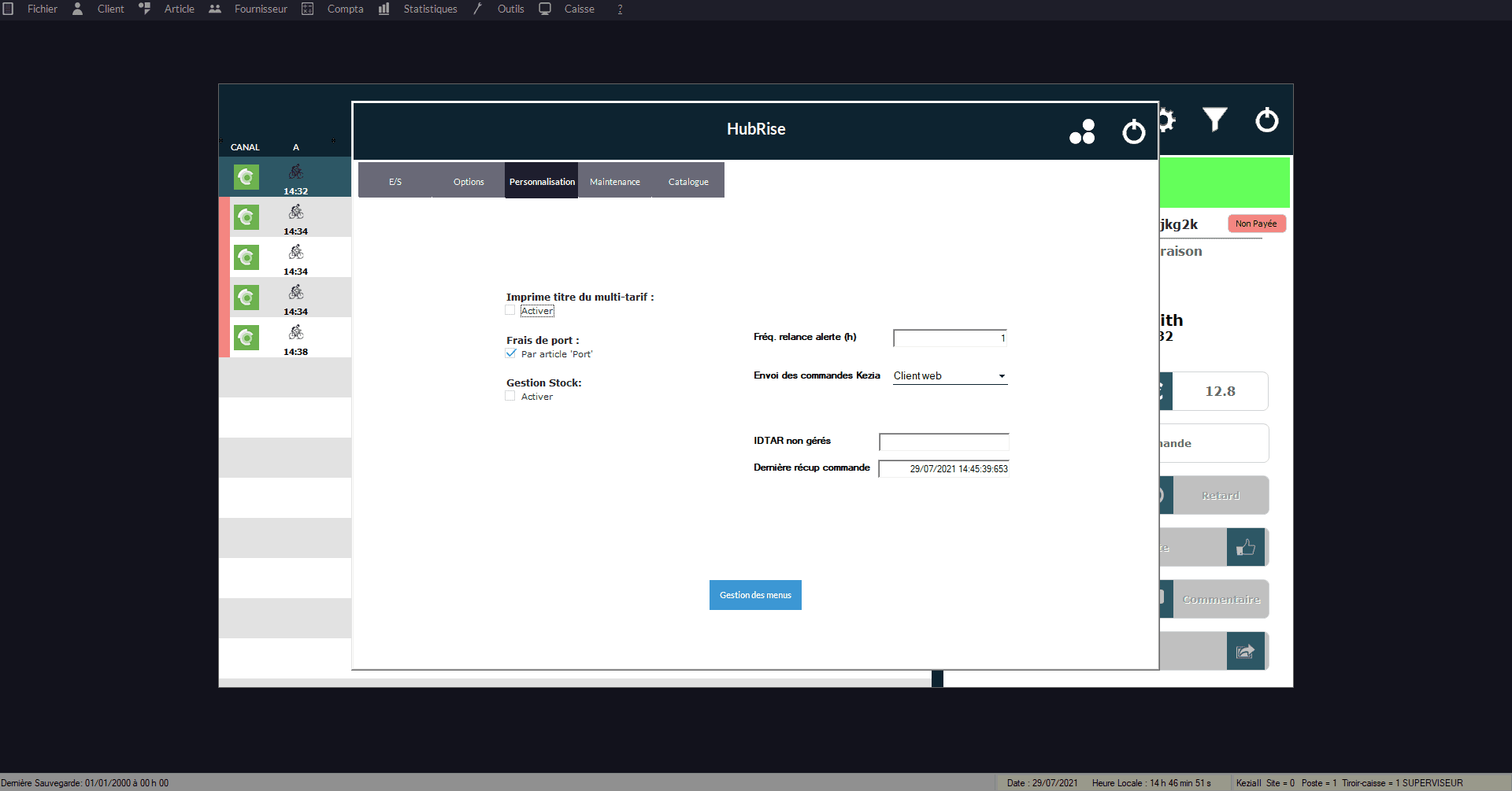Viewport: 1512px width, 791px height.
Task: Open Envoi des commandes Kezia dropdown
Action: [x=950, y=376]
